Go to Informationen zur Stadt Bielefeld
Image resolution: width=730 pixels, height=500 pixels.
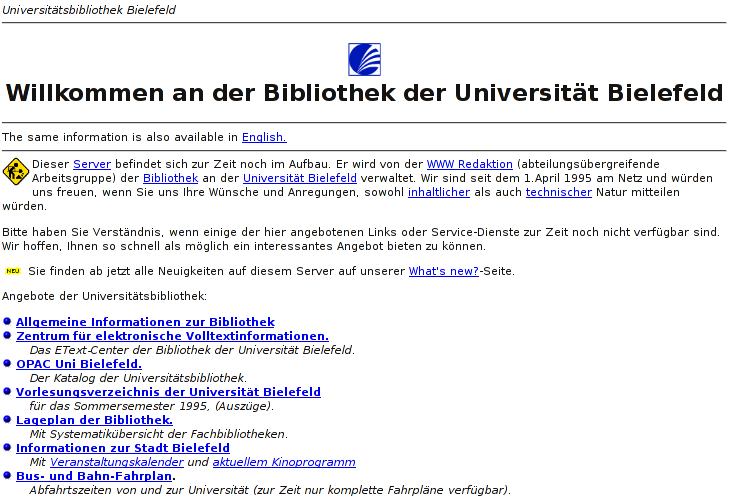point(123,448)
